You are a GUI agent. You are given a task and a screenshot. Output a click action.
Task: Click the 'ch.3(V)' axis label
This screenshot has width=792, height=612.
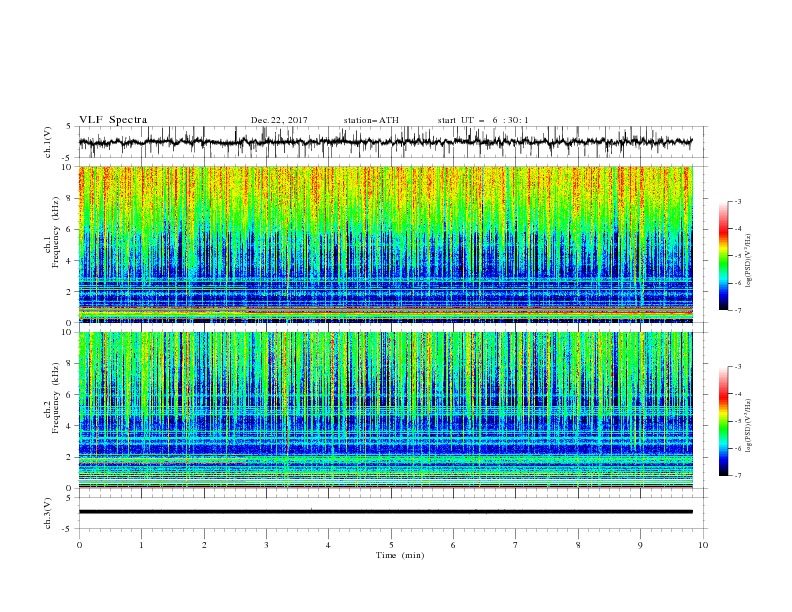tap(48, 513)
